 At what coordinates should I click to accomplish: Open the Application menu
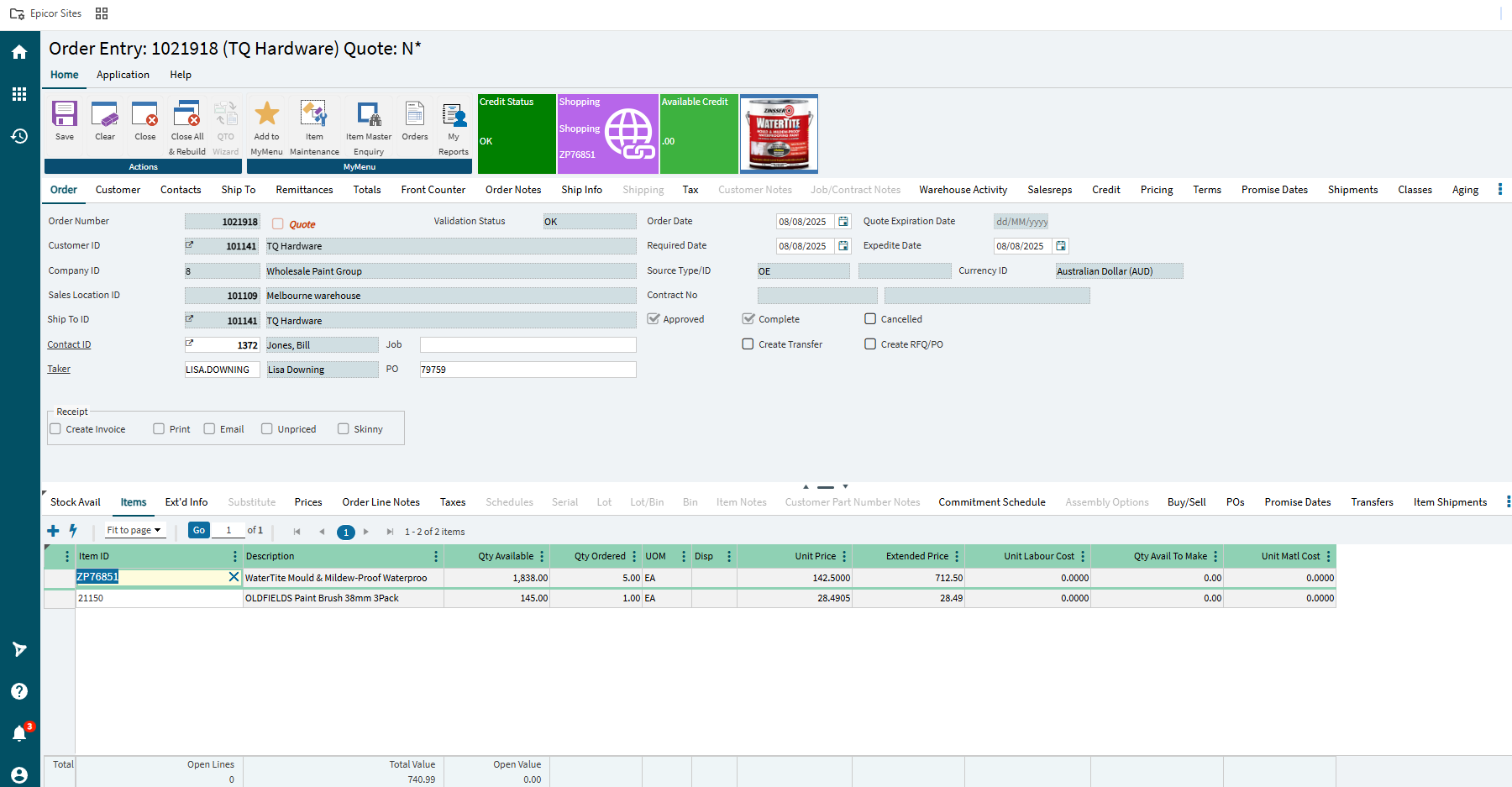(123, 75)
